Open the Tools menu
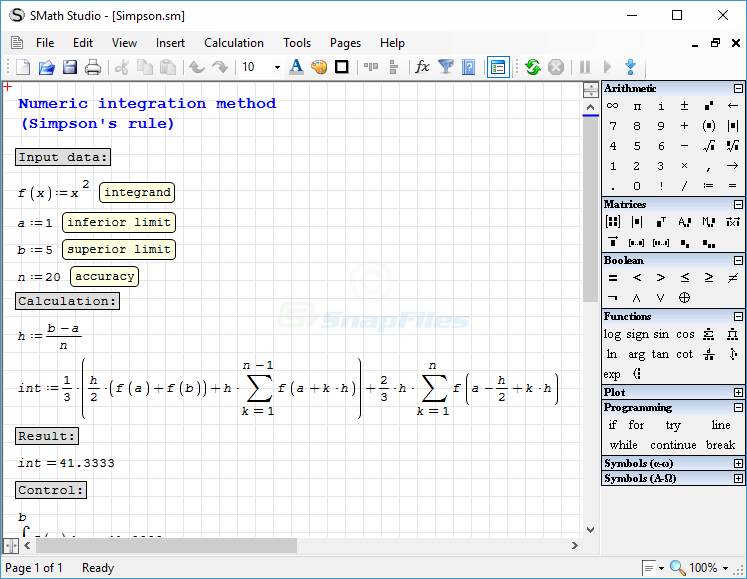Screen dimensions: 747x579 (x=297, y=43)
